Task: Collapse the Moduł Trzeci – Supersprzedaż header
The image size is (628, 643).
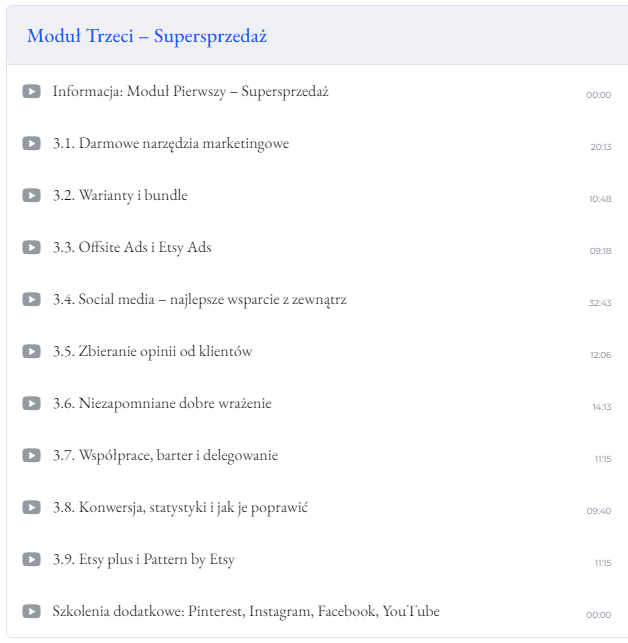Action: pyautogui.click(x=147, y=37)
